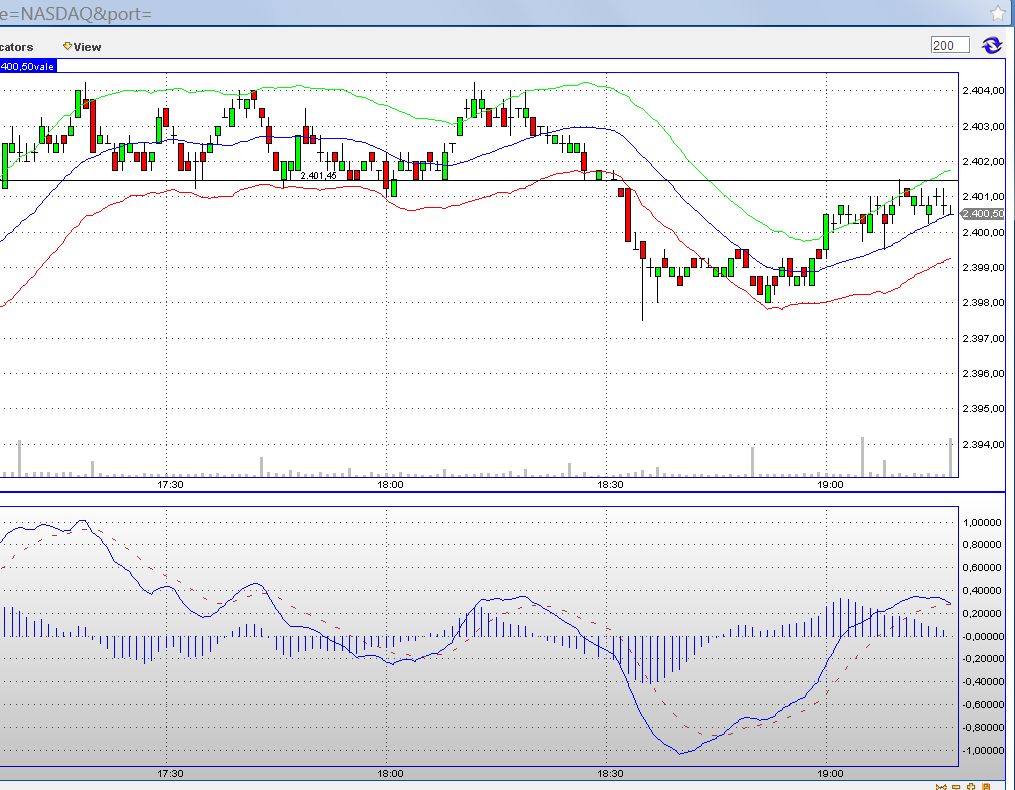Image resolution: width=1015 pixels, height=790 pixels.
Task: Click the blue refresh chart icon
Action: click(x=991, y=44)
